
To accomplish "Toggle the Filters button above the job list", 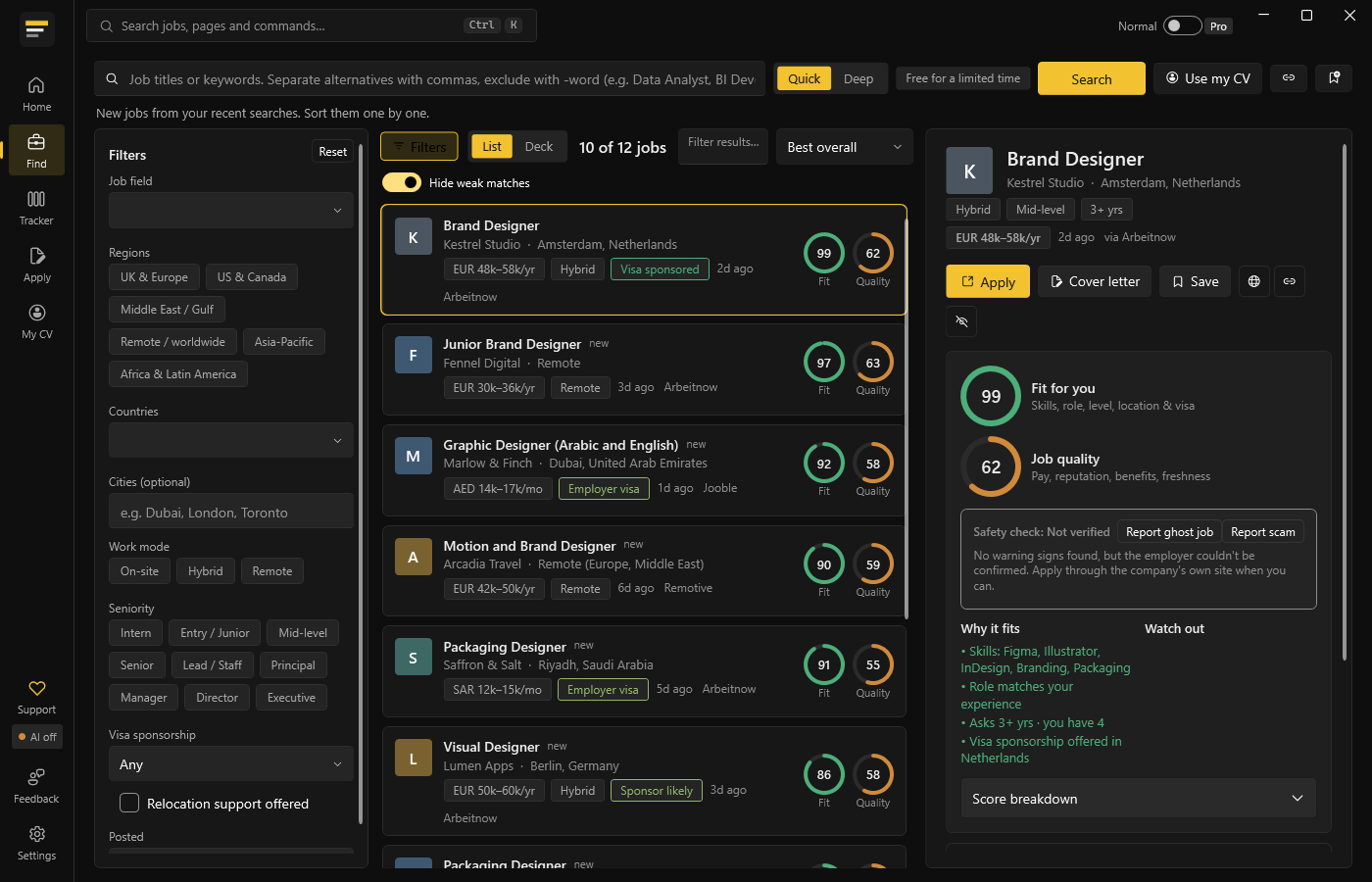I will click(419, 146).
